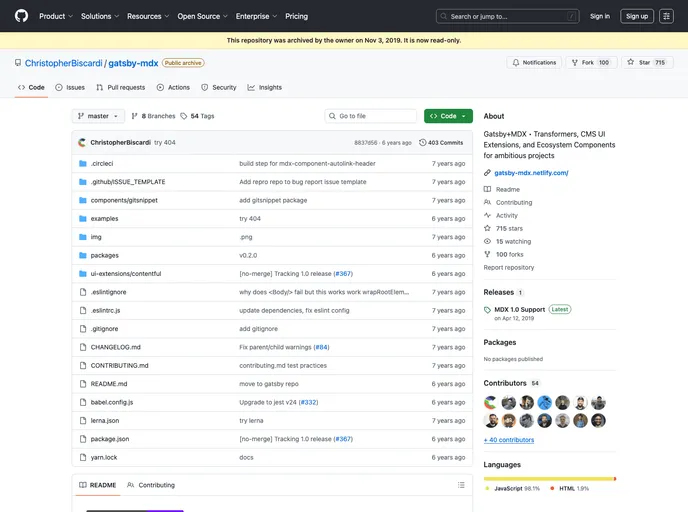View the 8 Branches link
The height and width of the screenshot is (512, 688).
coord(153,116)
